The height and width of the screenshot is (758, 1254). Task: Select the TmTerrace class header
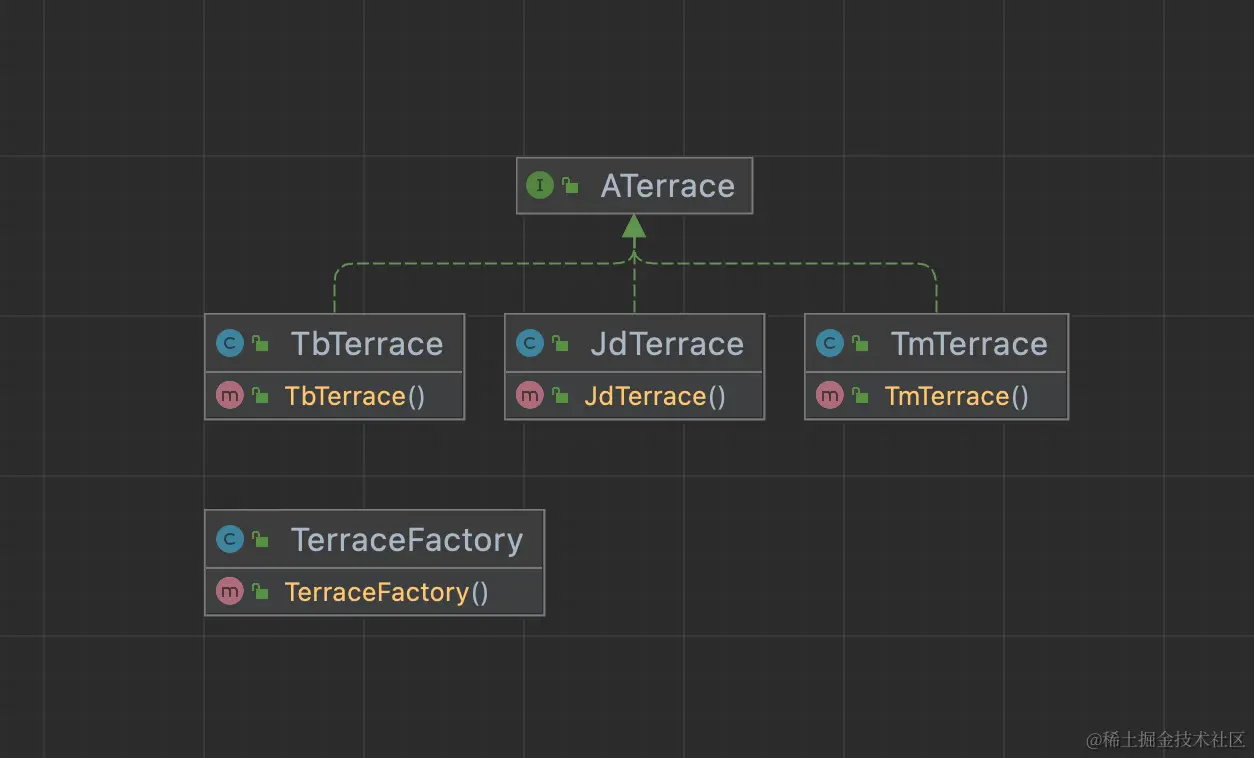(936, 343)
